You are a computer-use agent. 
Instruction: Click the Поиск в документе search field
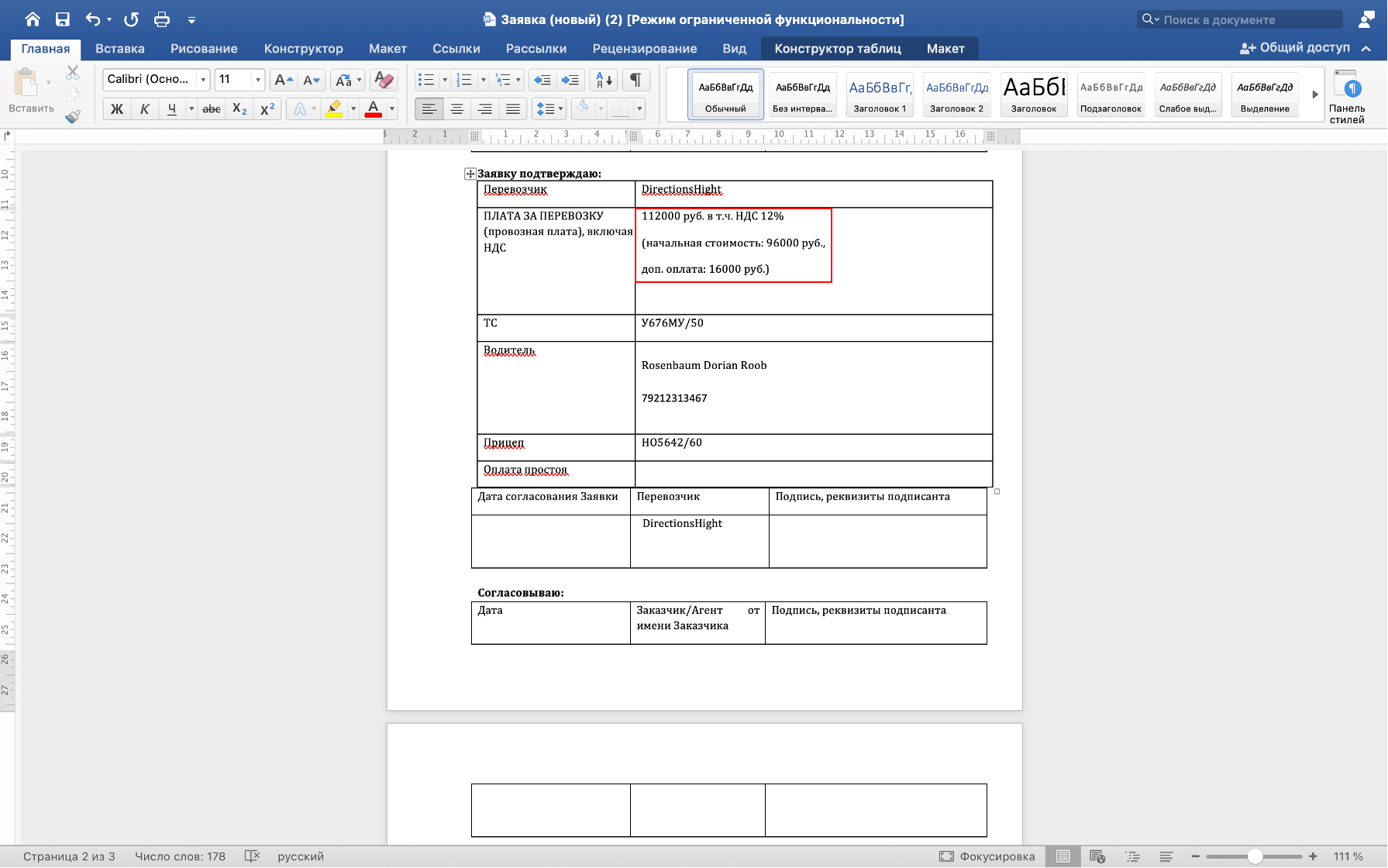[1240, 19]
